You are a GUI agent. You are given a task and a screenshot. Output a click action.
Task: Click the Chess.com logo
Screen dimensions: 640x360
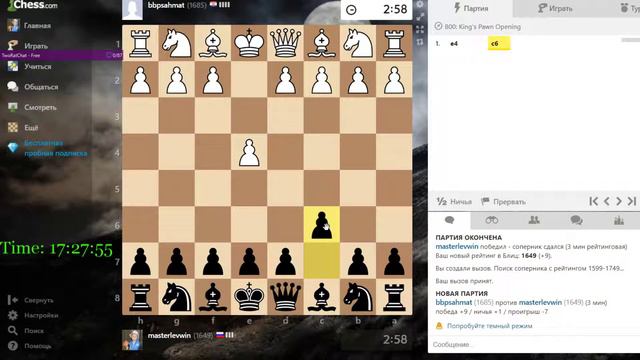33,5
